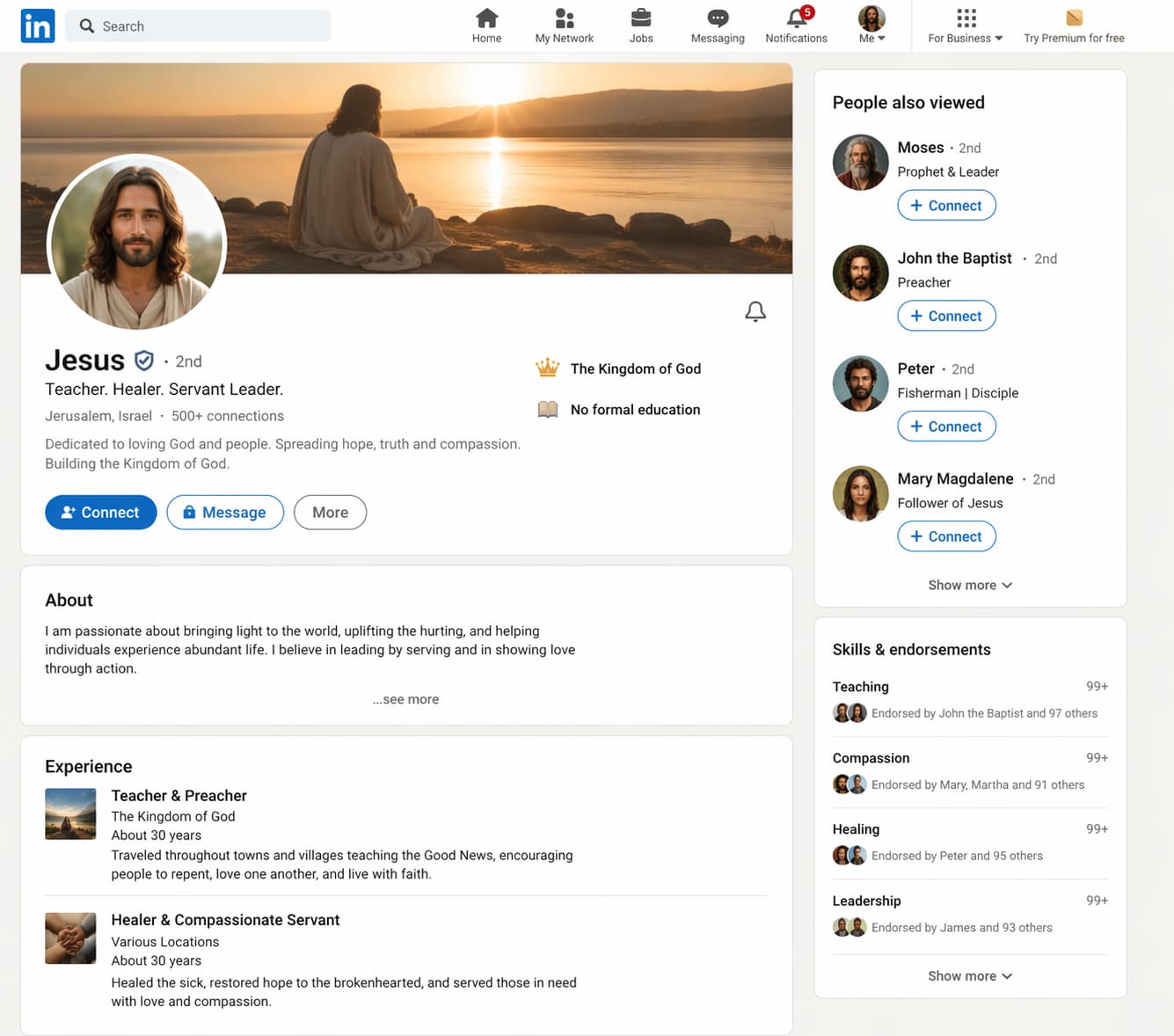Expand Show more under People also viewed
1174x1036 pixels.
(969, 585)
